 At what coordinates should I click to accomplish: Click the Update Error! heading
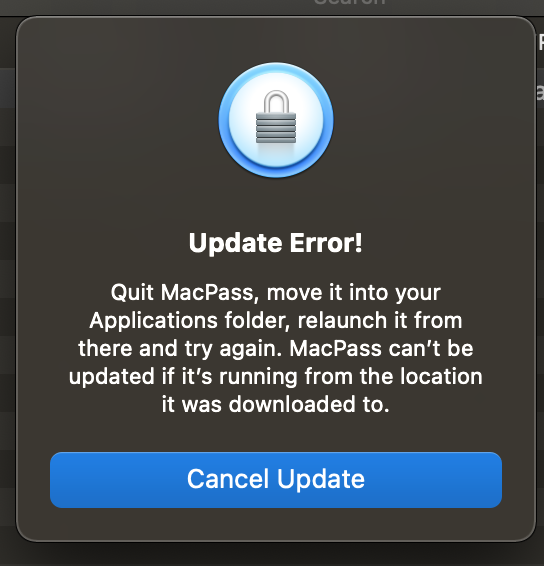pyautogui.click(x=275, y=243)
